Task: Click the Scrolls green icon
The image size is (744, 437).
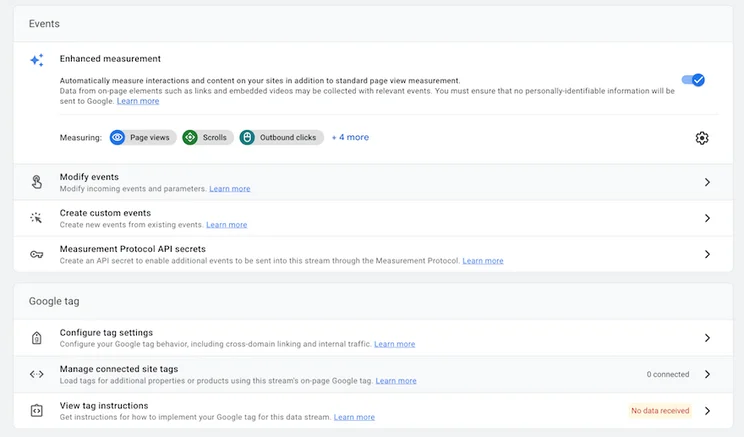Action: pos(190,138)
